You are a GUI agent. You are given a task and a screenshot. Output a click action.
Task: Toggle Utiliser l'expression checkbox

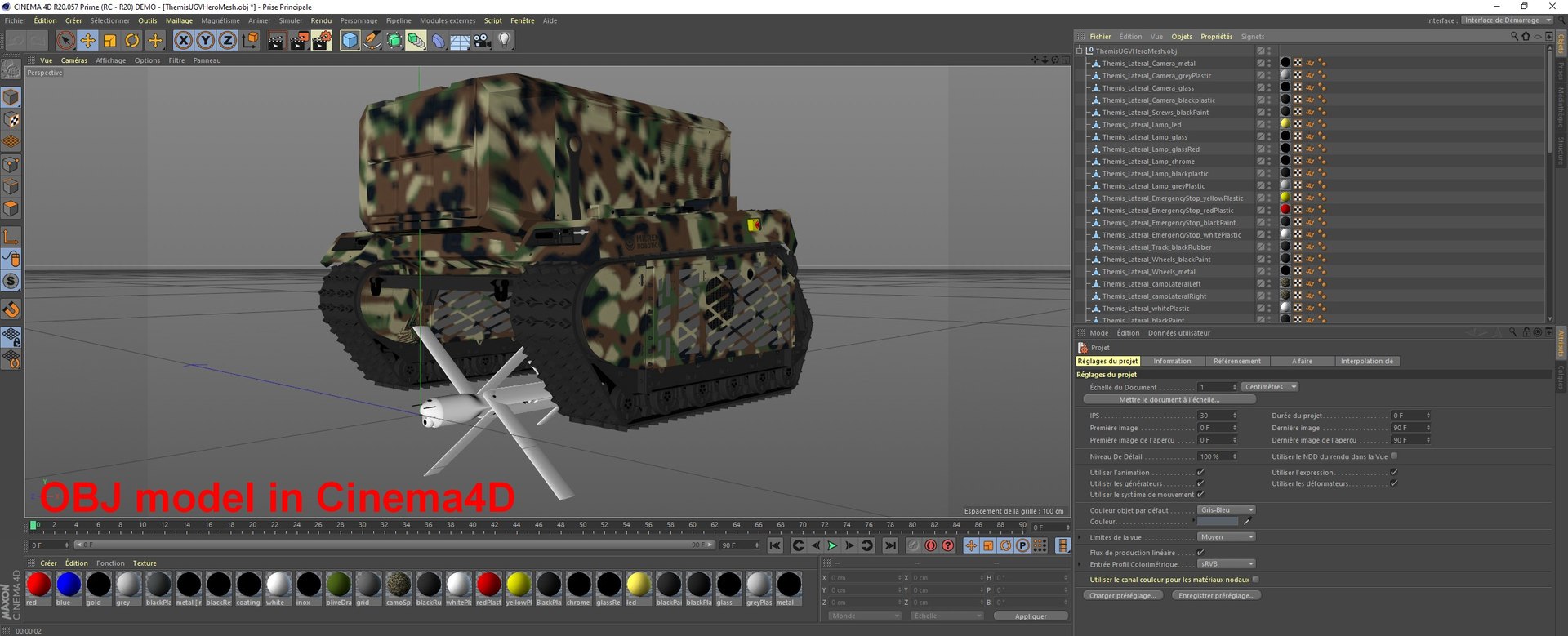1394,472
